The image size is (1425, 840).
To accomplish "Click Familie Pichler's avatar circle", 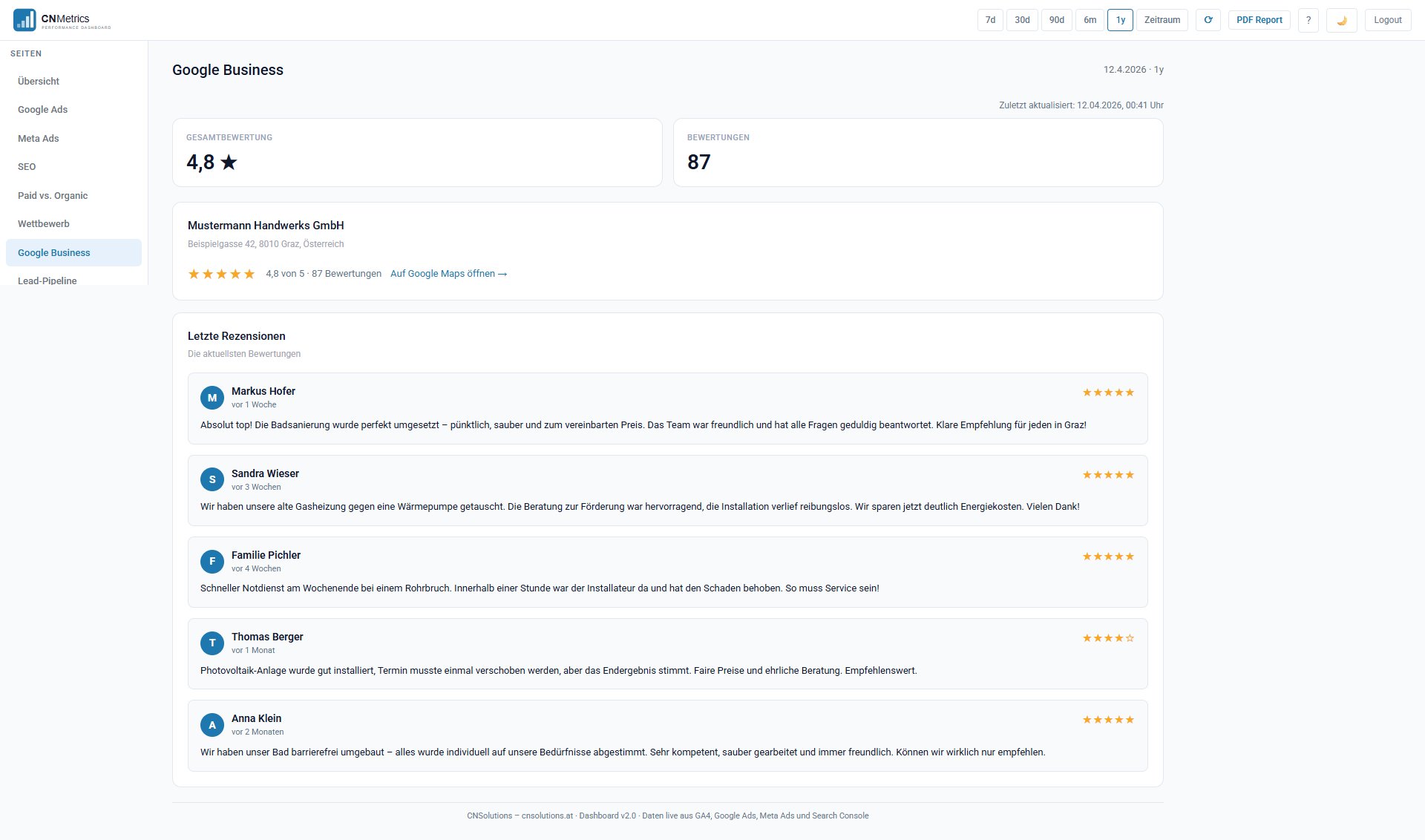I will 212,562.
